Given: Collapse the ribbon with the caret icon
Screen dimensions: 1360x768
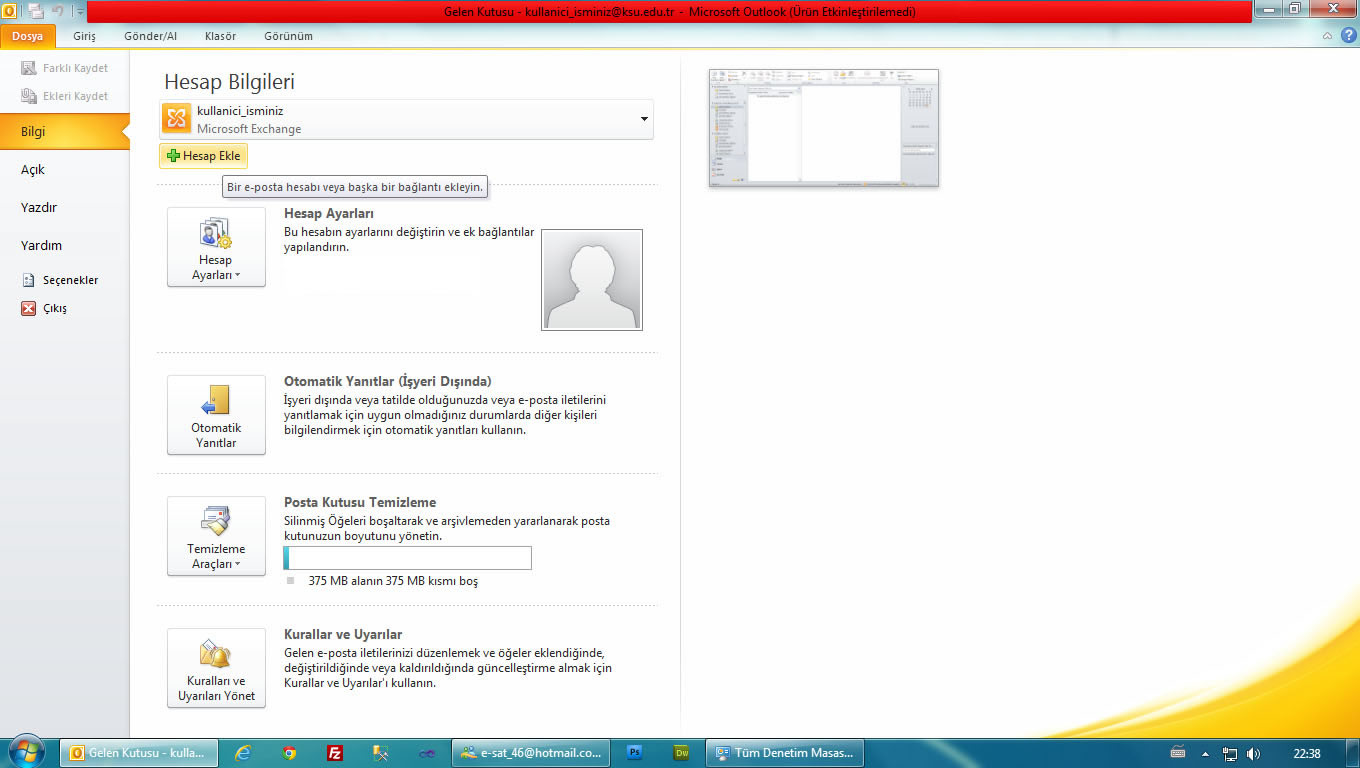Looking at the screenshot, I should (x=1327, y=36).
